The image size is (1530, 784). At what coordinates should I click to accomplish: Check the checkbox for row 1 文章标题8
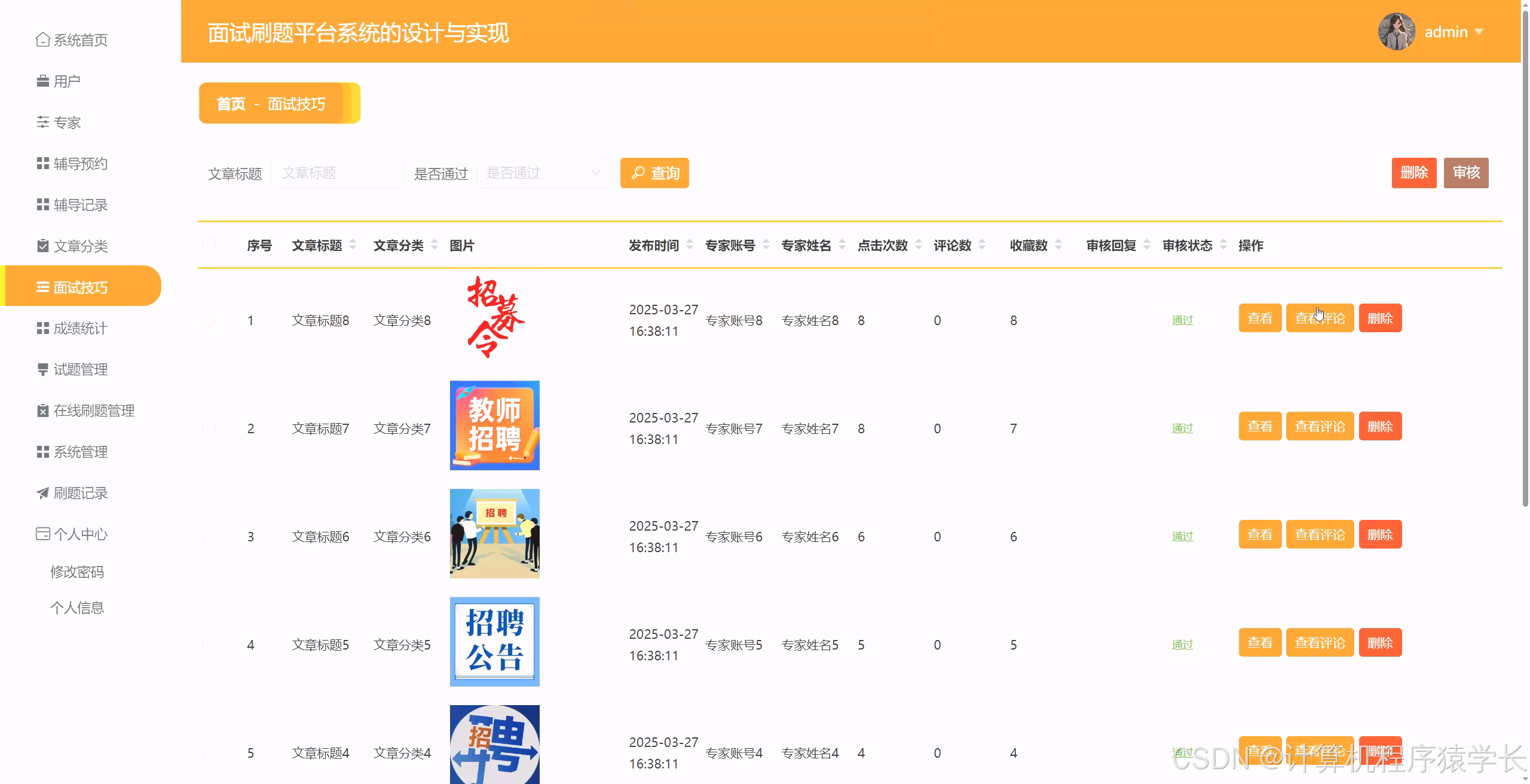click(x=209, y=320)
